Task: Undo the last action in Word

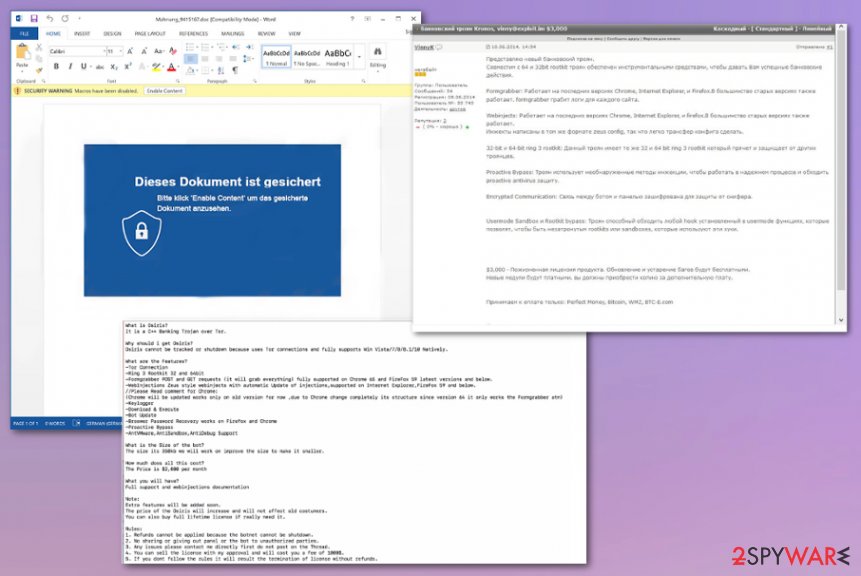Action: (x=49, y=19)
